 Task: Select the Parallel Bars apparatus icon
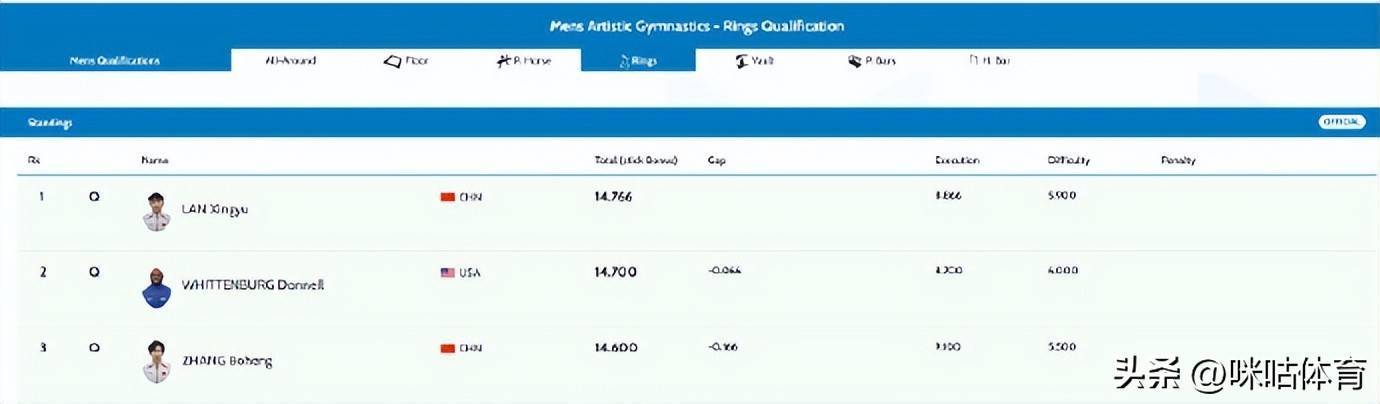(855, 61)
